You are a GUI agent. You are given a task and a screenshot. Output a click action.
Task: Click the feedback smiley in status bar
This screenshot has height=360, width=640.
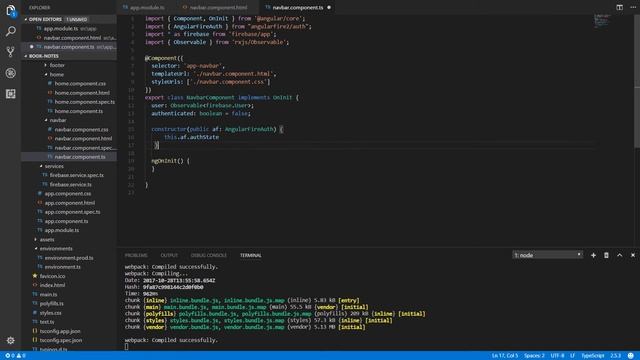click(x=631, y=356)
